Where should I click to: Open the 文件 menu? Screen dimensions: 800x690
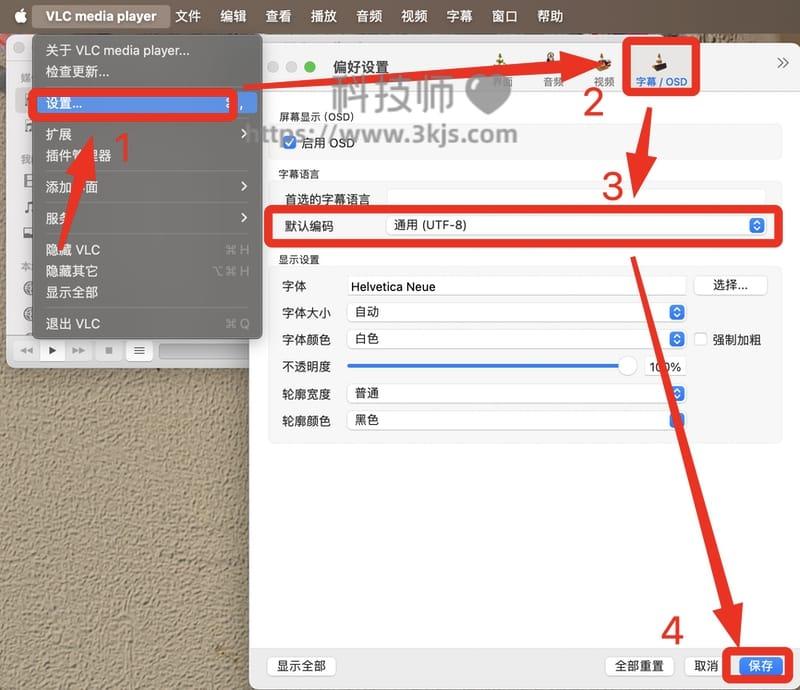188,16
